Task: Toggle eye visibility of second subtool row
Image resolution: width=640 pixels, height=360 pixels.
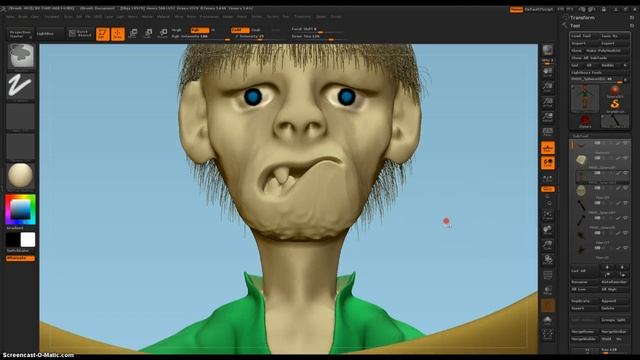Action: click(625, 158)
